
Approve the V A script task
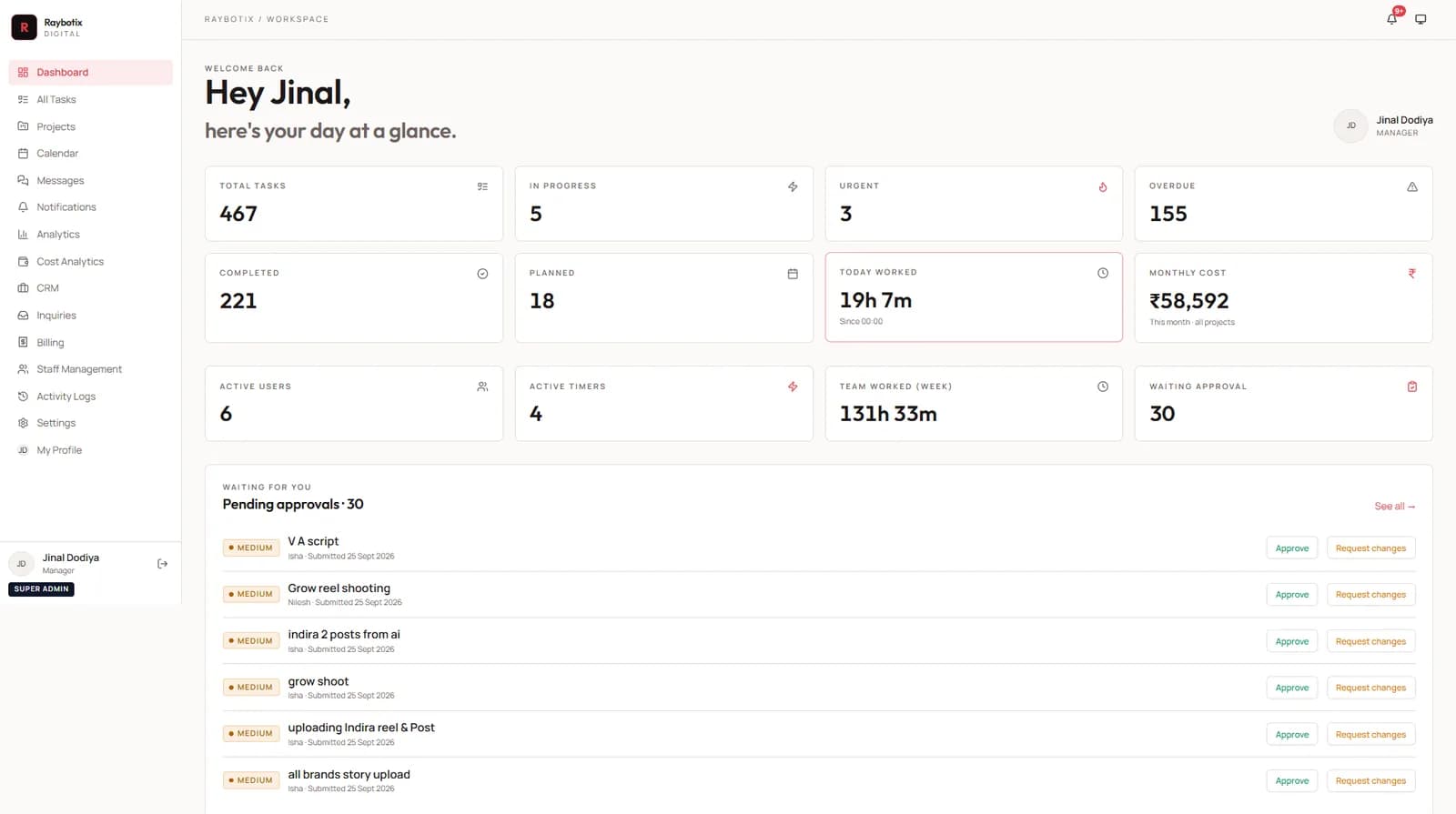tap(1291, 548)
